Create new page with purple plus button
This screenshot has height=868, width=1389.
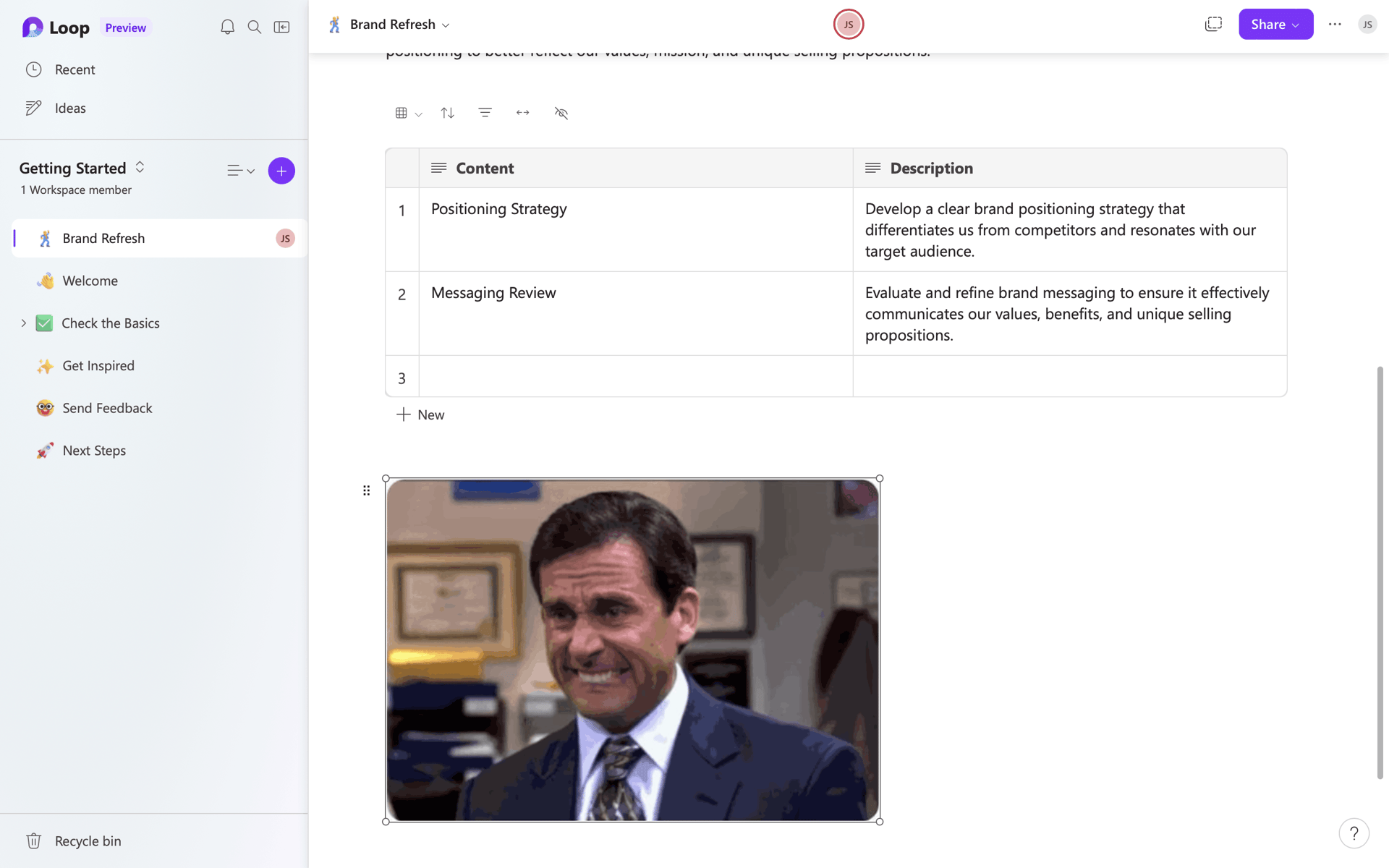[x=281, y=171]
